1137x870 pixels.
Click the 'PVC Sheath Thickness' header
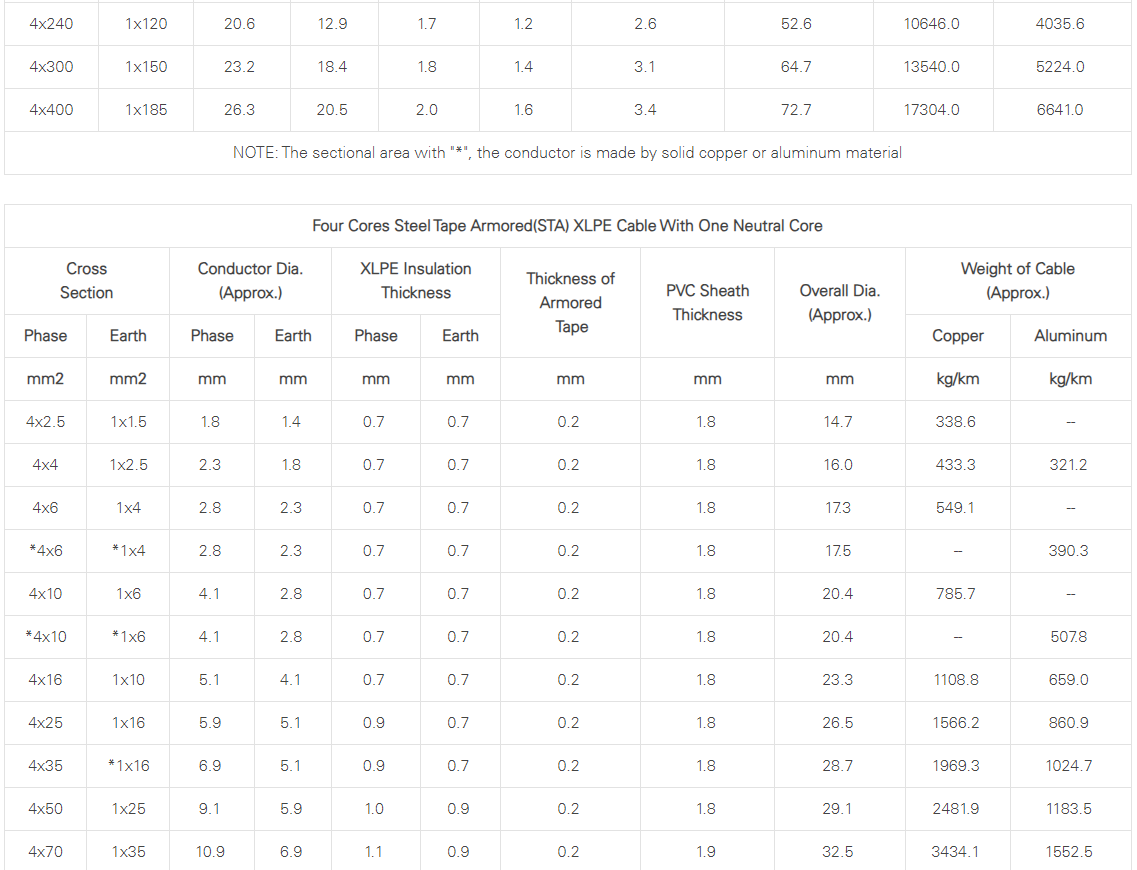coord(707,302)
